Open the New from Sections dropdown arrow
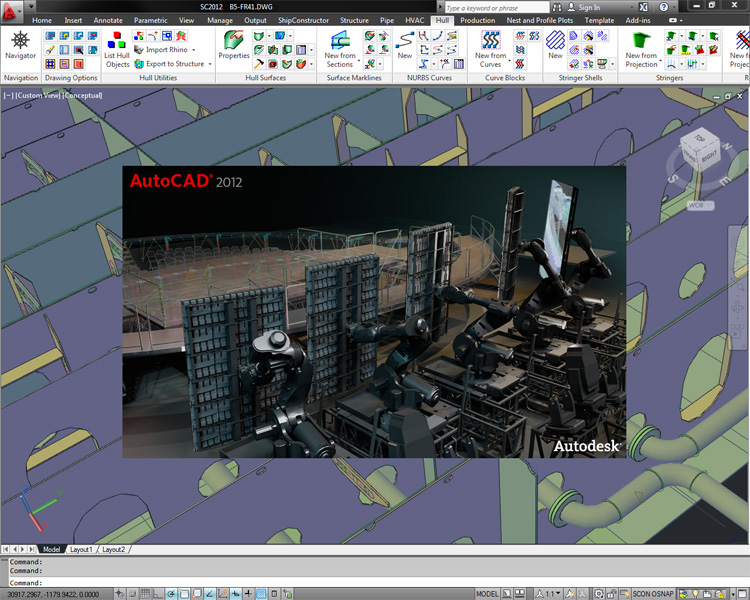This screenshot has height=600, width=750. [358, 60]
